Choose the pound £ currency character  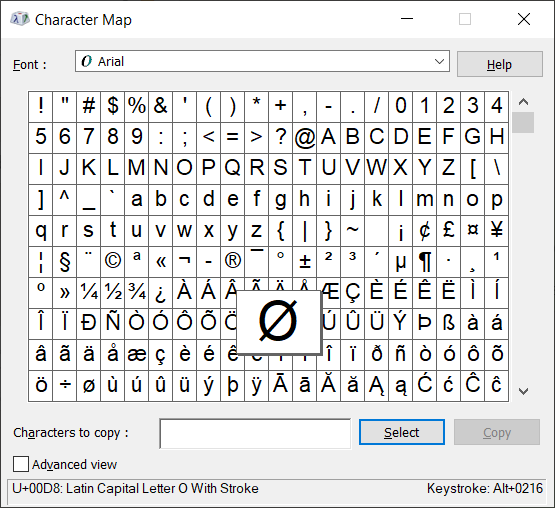[448, 231]
